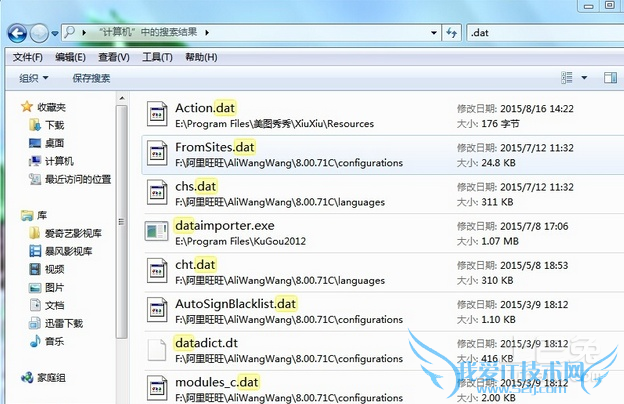Click the window minimize button
Viewport: 624px width, 404px height.
[x=589, y=5]
